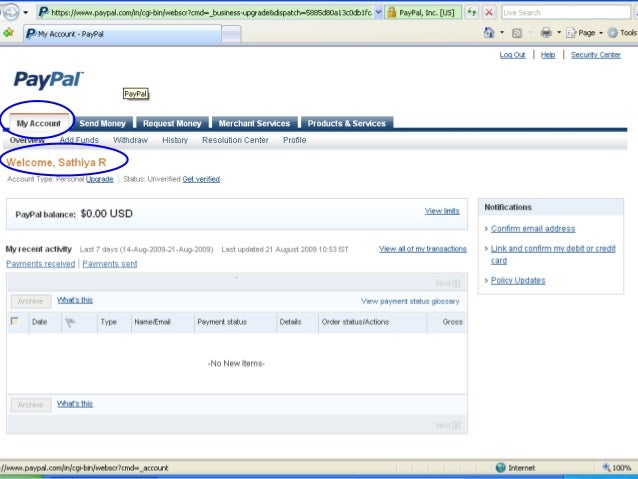Click the Date column header

(39, 322)
